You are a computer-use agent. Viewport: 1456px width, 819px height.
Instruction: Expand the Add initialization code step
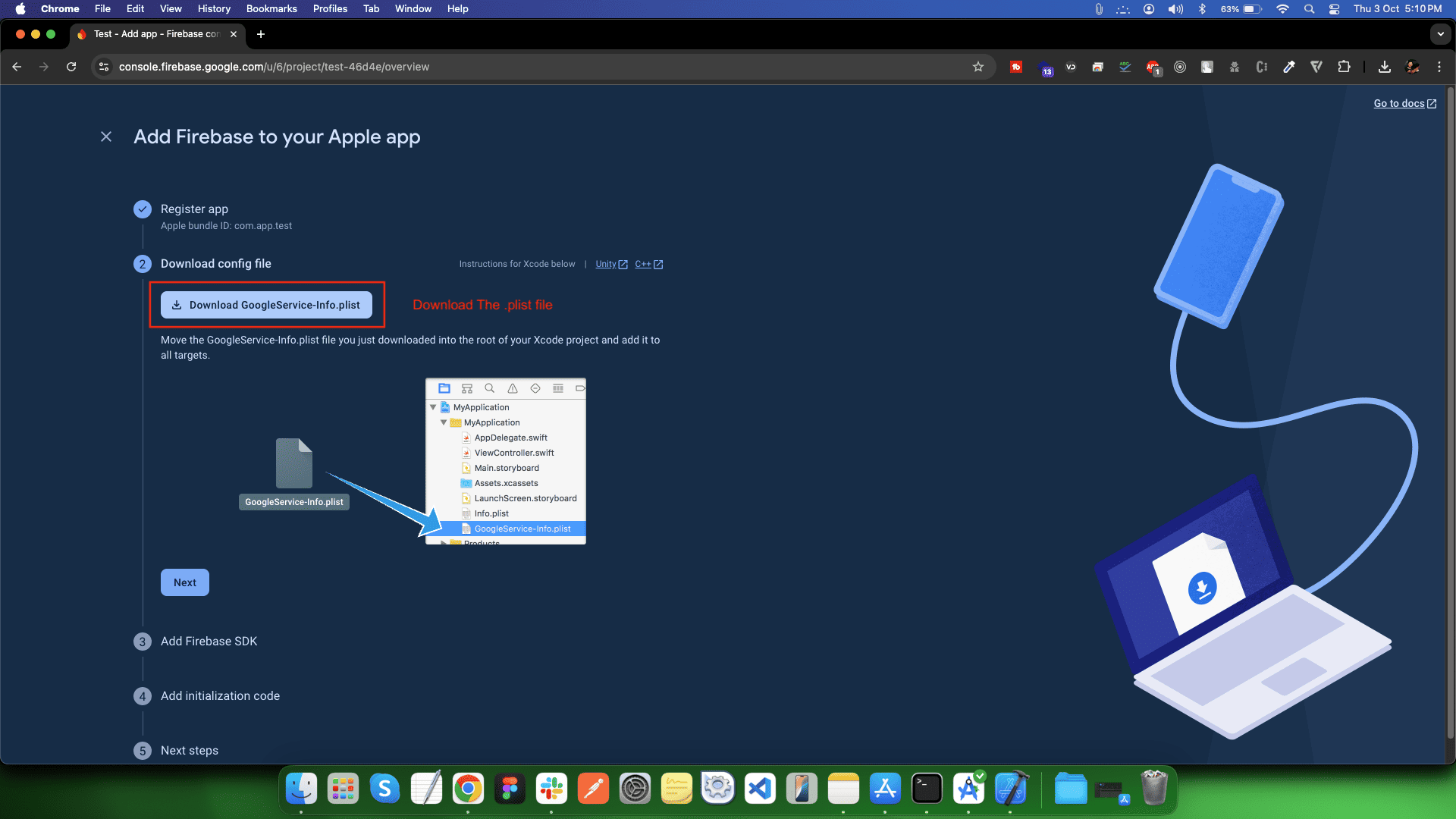(x=220, y=695)
